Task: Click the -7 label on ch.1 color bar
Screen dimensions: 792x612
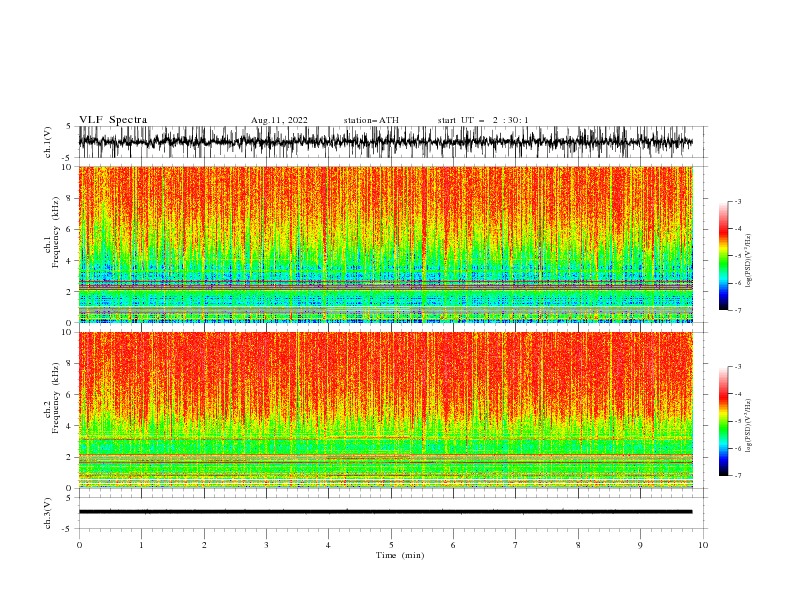Action: tap(737, 310)
